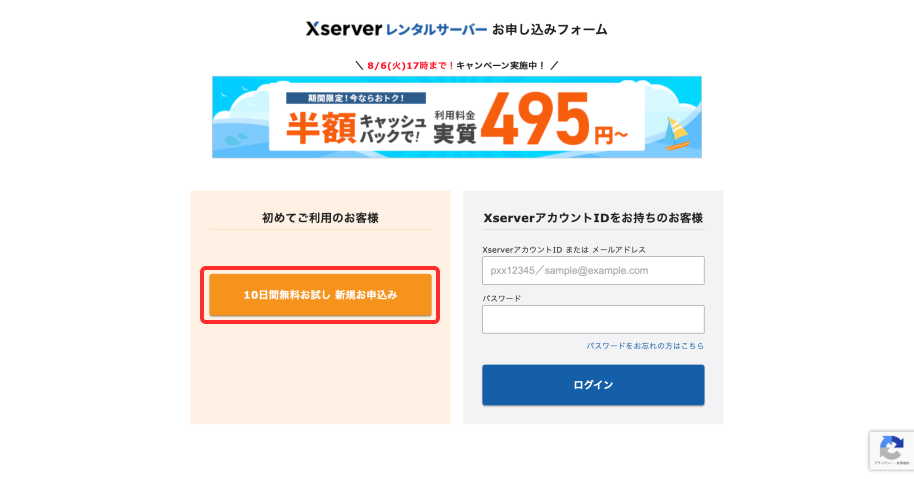
Task: Click the XserverアカウントIDをお持ちのお客様 heading
Action: 593,217
